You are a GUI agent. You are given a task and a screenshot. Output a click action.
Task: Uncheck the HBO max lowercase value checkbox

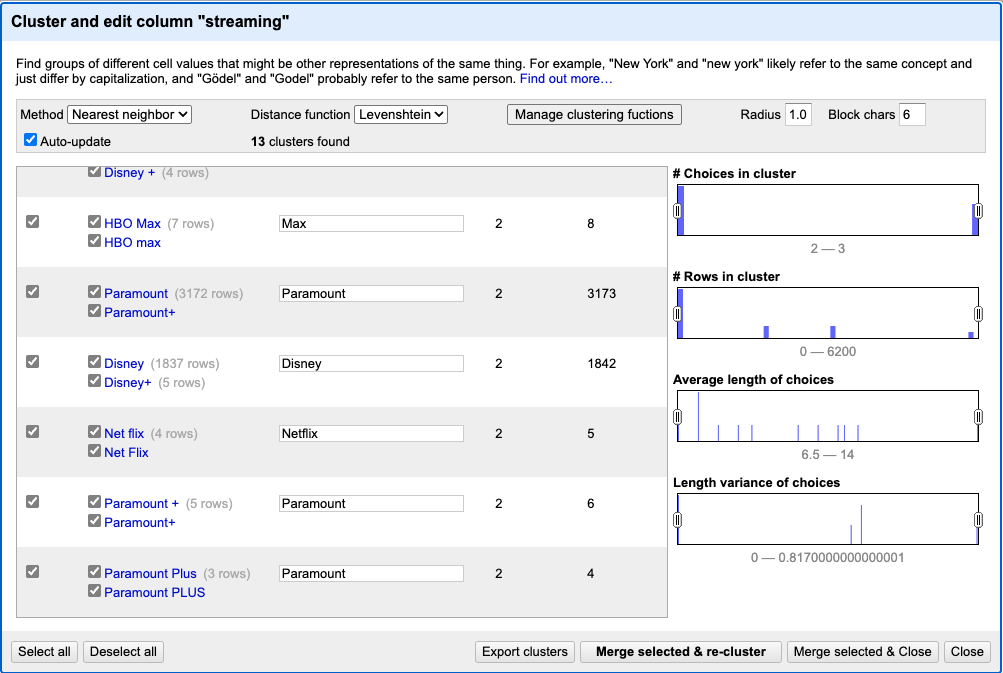coord(95,241)
